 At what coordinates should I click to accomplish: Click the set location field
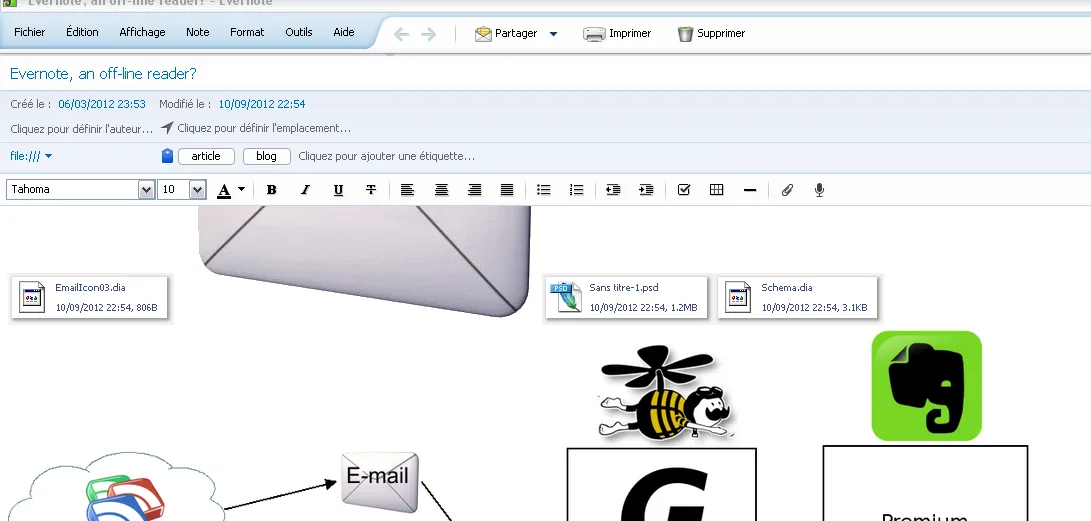[x=264, y=128]
